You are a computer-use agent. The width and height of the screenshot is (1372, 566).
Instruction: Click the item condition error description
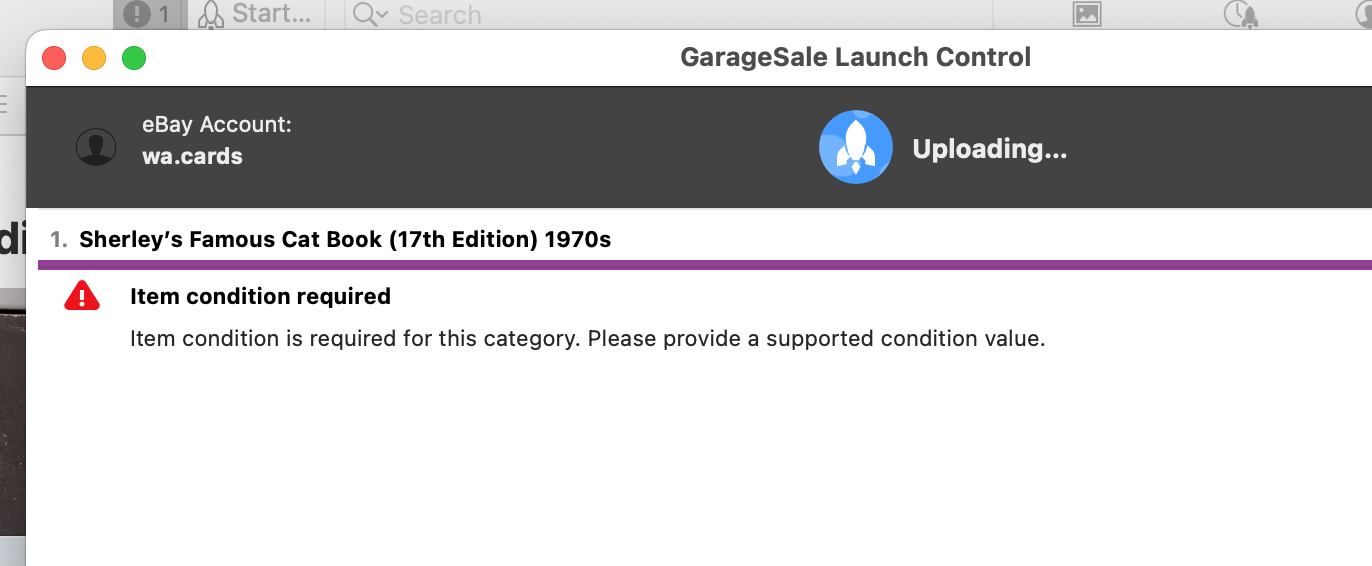coord(588,338)
